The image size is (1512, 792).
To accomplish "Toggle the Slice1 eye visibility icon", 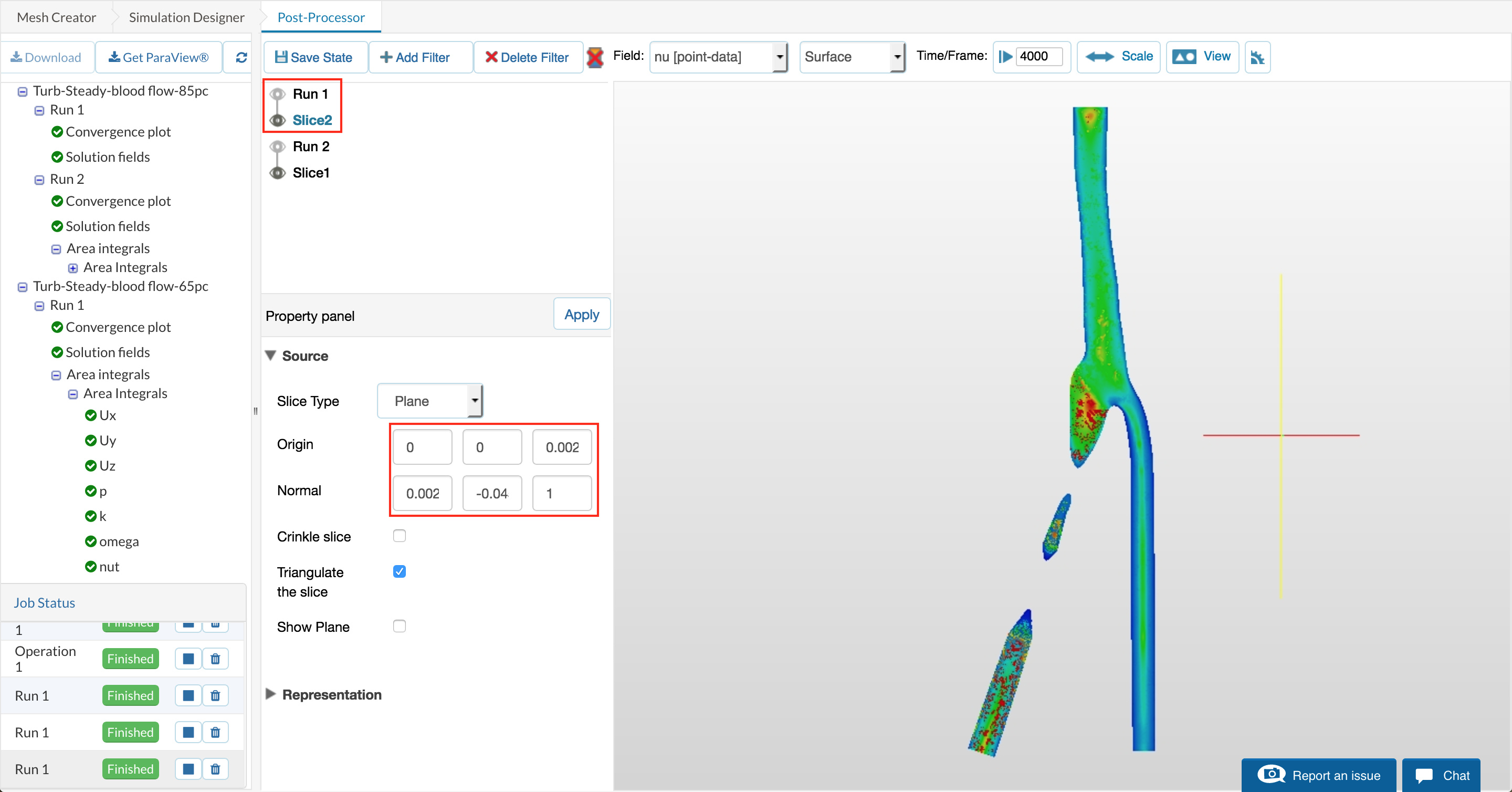I will point(278,173).
